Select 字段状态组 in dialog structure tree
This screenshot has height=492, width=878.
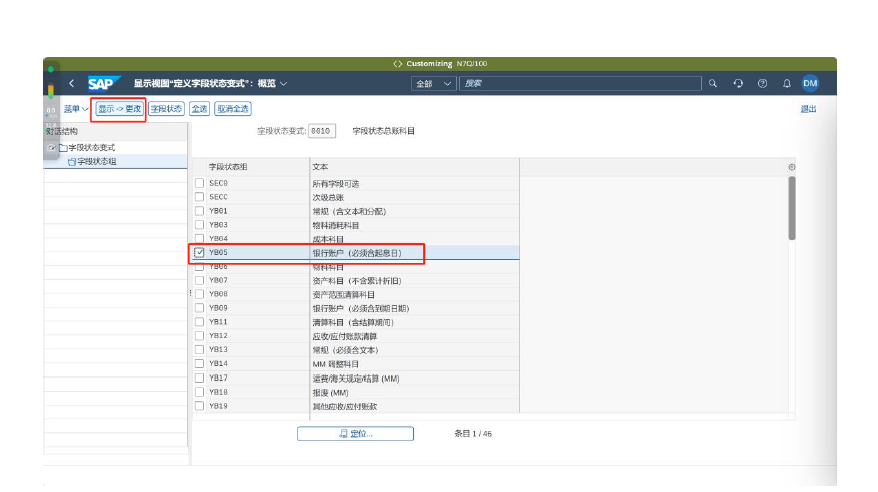tap(96, 161)
